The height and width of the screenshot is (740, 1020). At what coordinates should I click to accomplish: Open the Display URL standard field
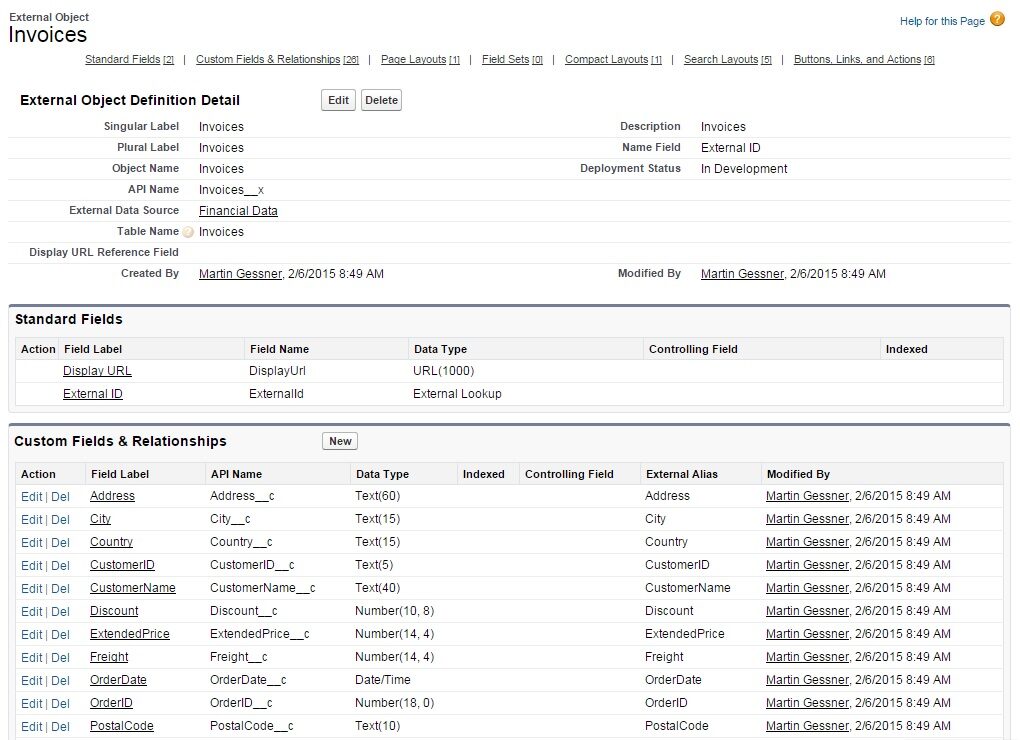(97, 371)
